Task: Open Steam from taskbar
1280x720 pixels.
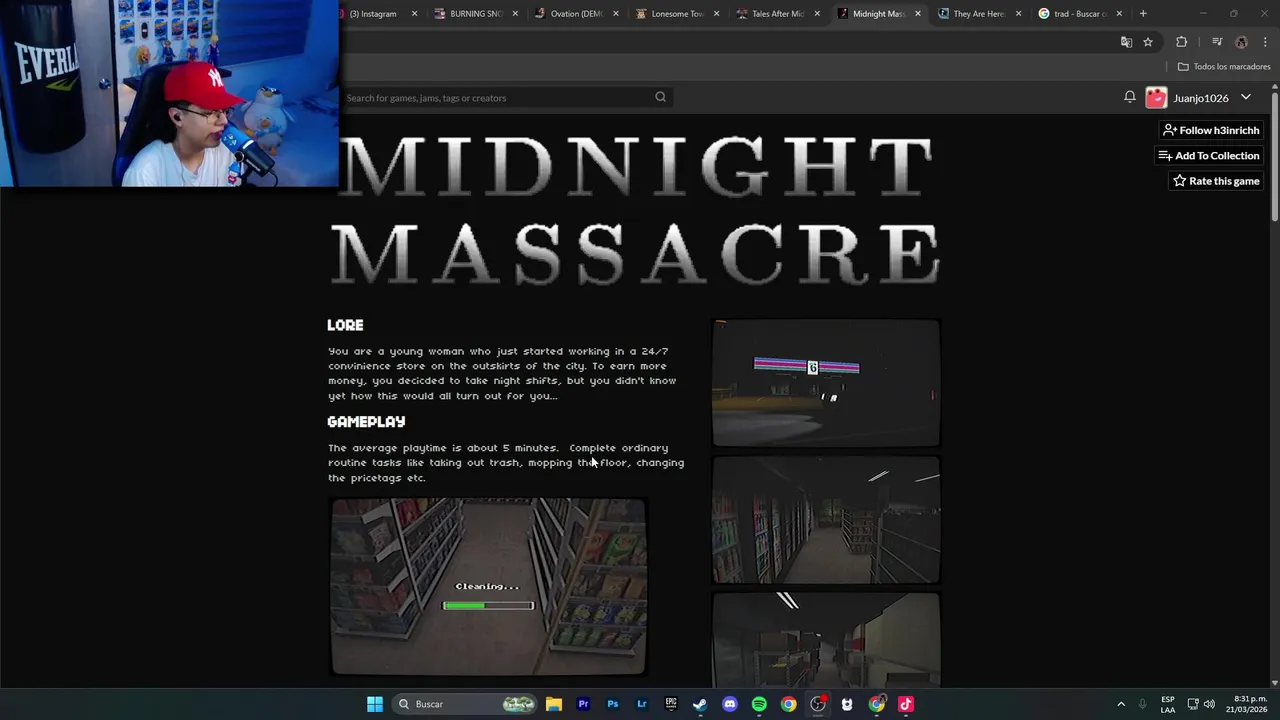Action: 700,704
